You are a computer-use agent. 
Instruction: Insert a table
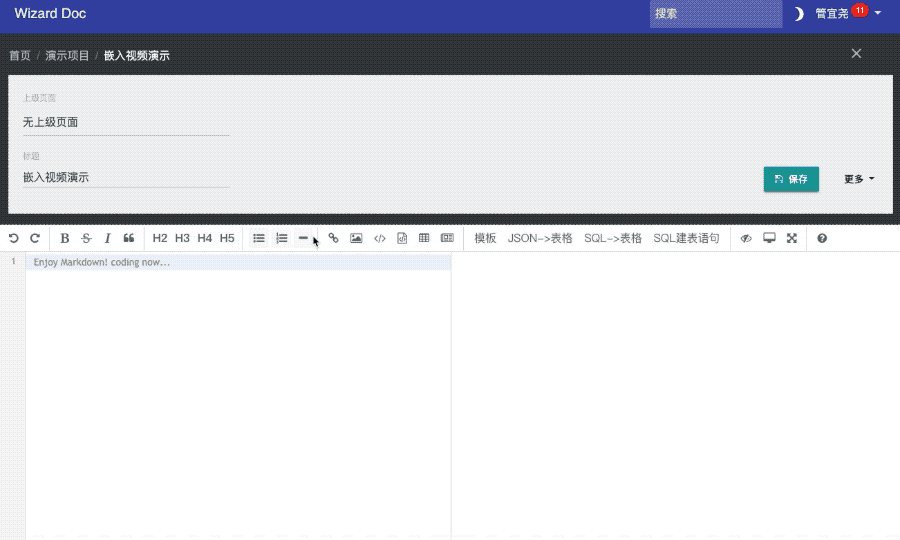[x=424, y=238]
